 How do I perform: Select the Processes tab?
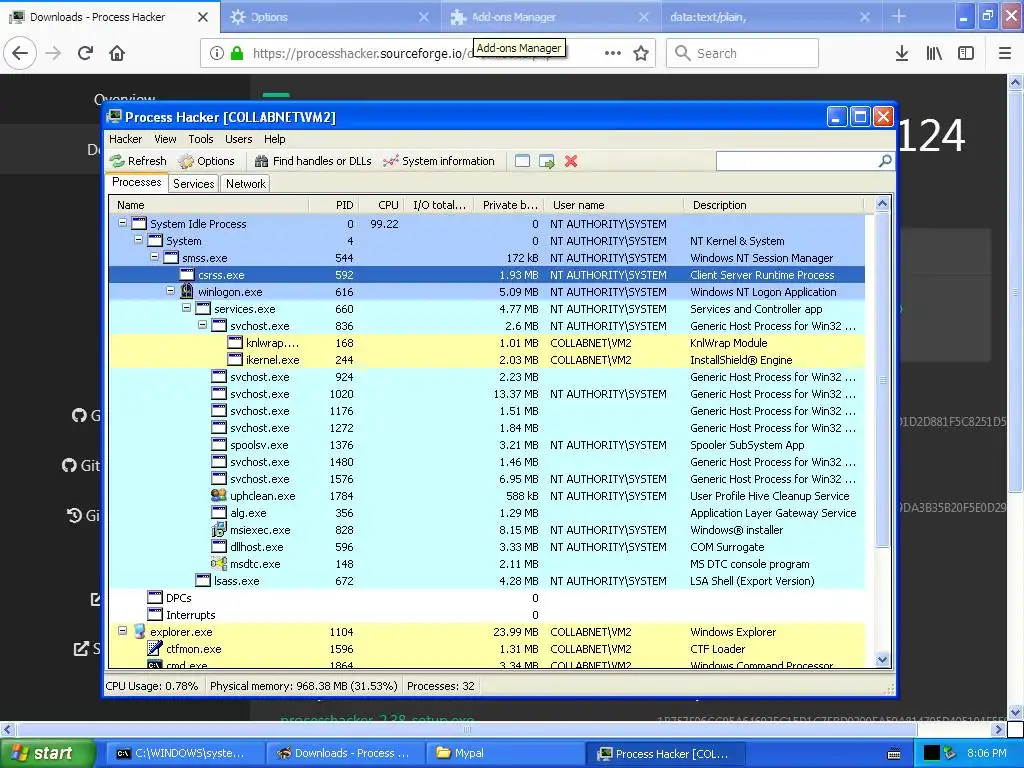click(x=136, y=182)
